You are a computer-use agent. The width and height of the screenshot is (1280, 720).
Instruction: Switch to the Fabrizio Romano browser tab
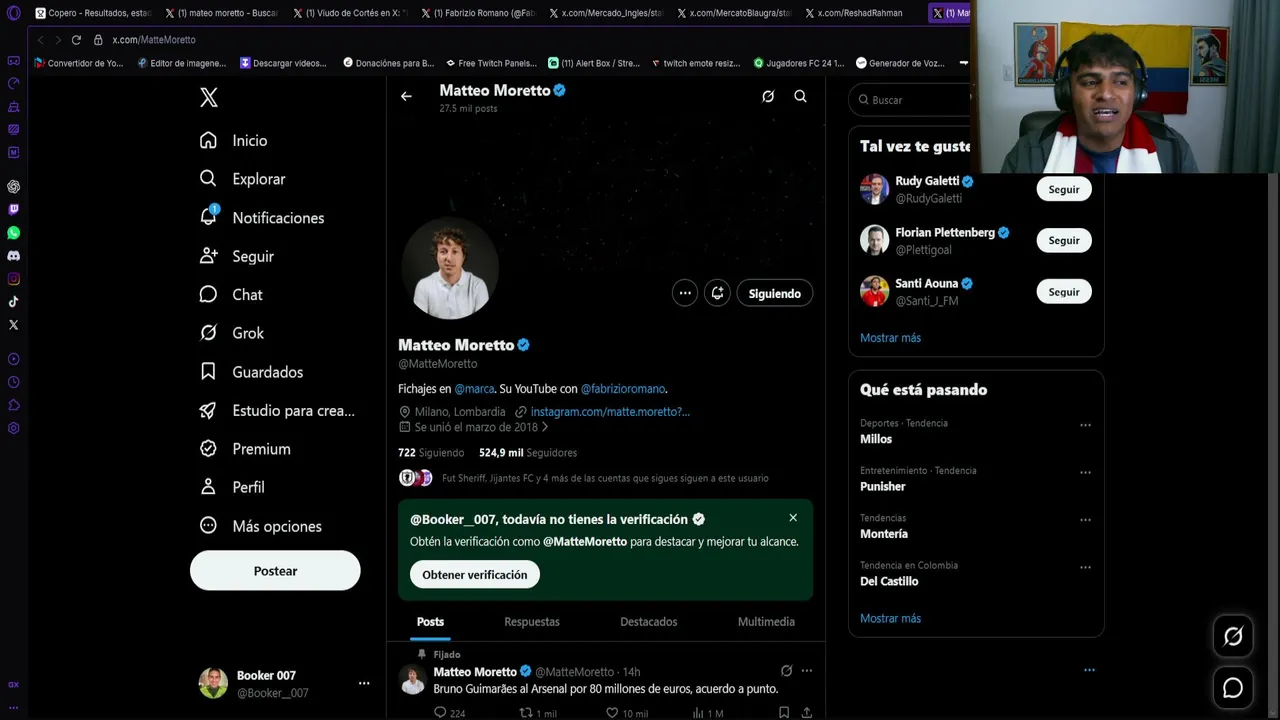(x=478, y=13)
